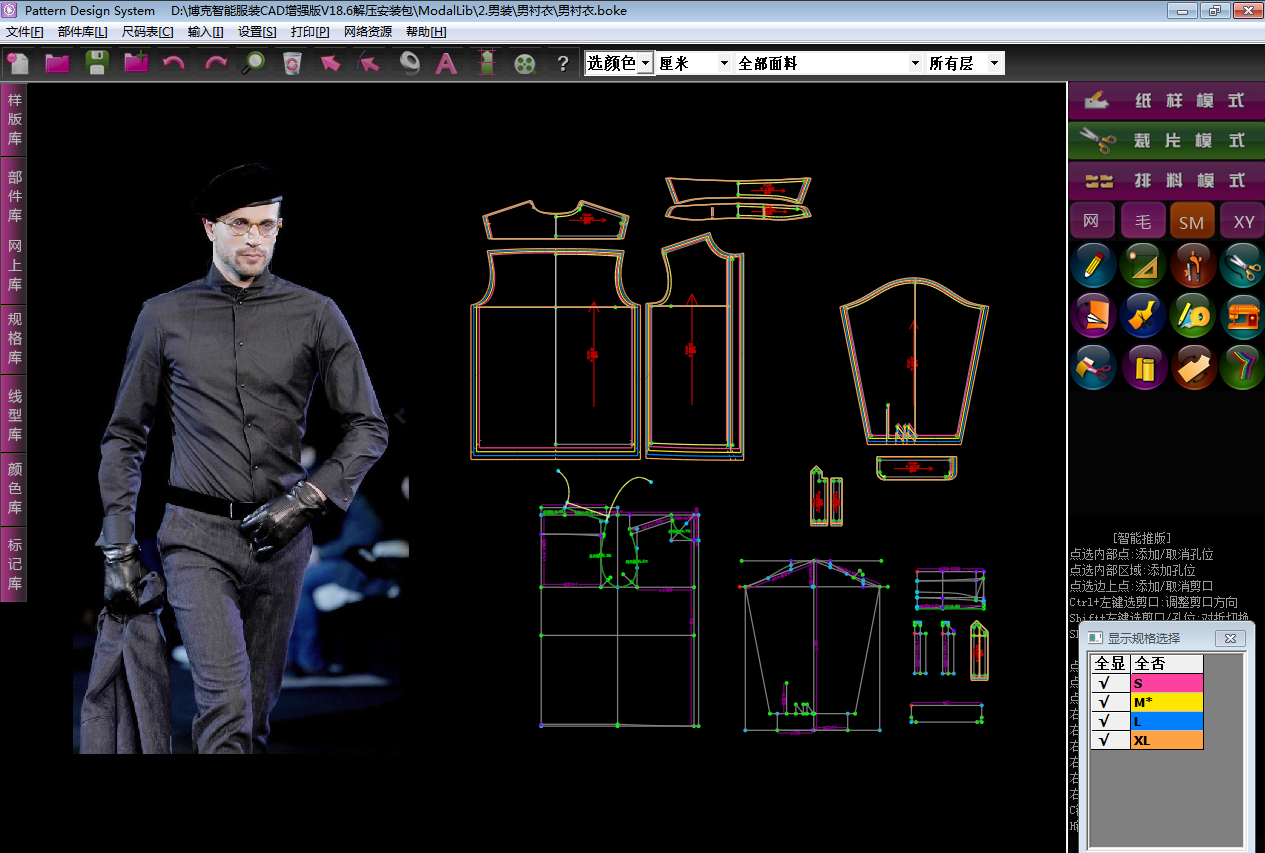This screenshot has width=1265, height=853.
Task: Open the 设置[S] menu
Action: pos(257,32)
